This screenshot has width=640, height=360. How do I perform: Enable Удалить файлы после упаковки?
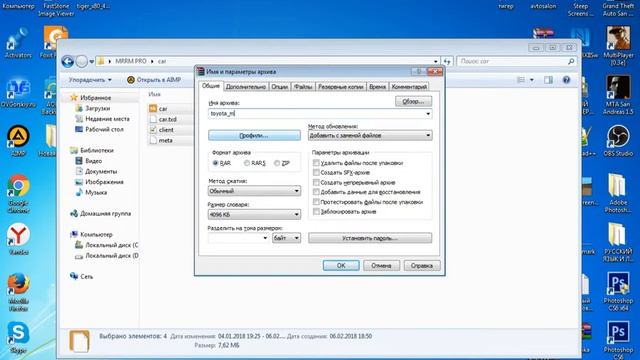pos(316,163)
